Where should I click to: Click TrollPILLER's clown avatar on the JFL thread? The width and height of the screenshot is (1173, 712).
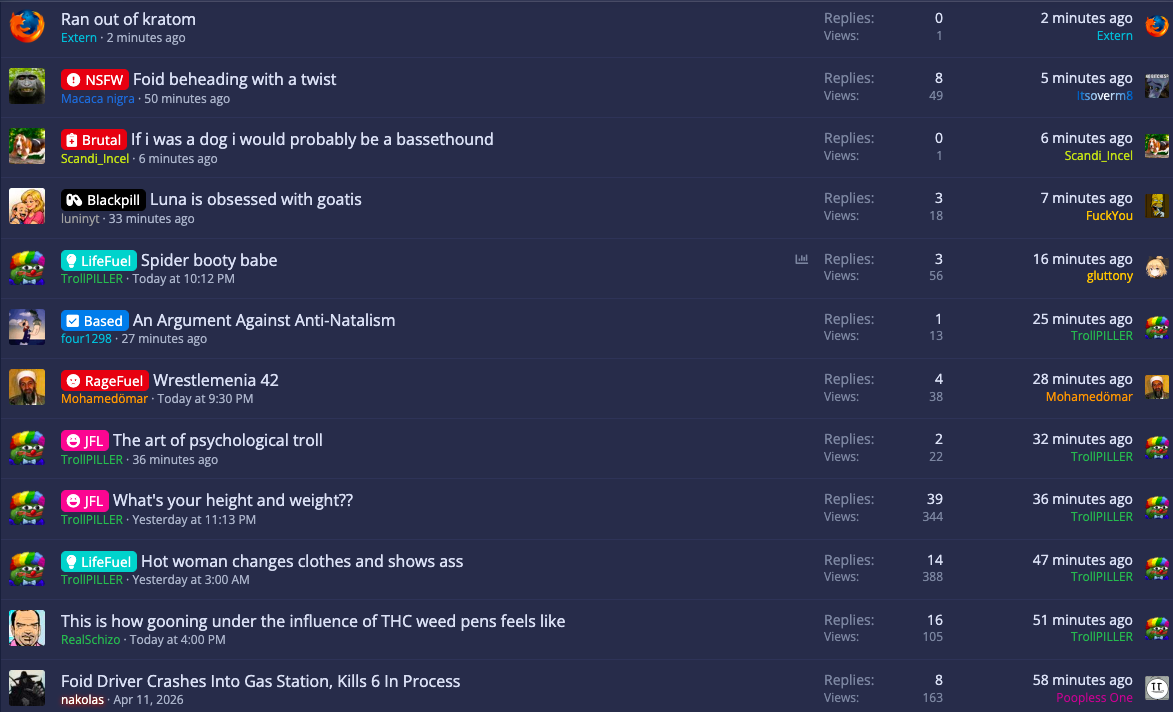[27, 448]
